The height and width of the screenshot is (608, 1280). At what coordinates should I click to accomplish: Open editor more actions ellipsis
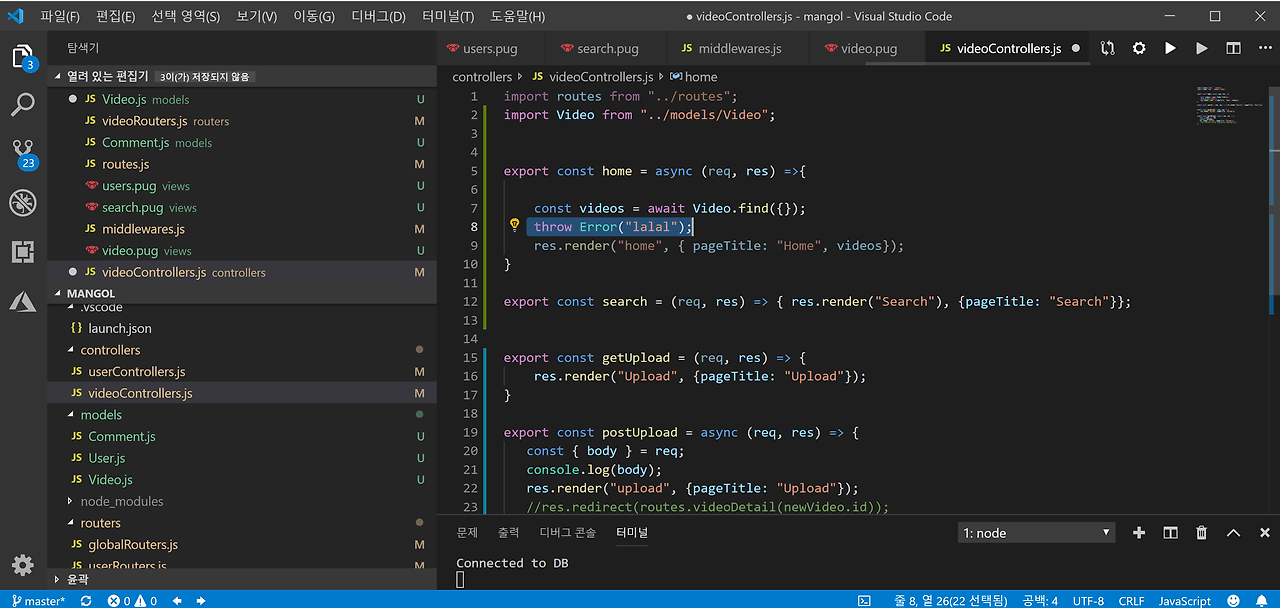pos(1264,48)
